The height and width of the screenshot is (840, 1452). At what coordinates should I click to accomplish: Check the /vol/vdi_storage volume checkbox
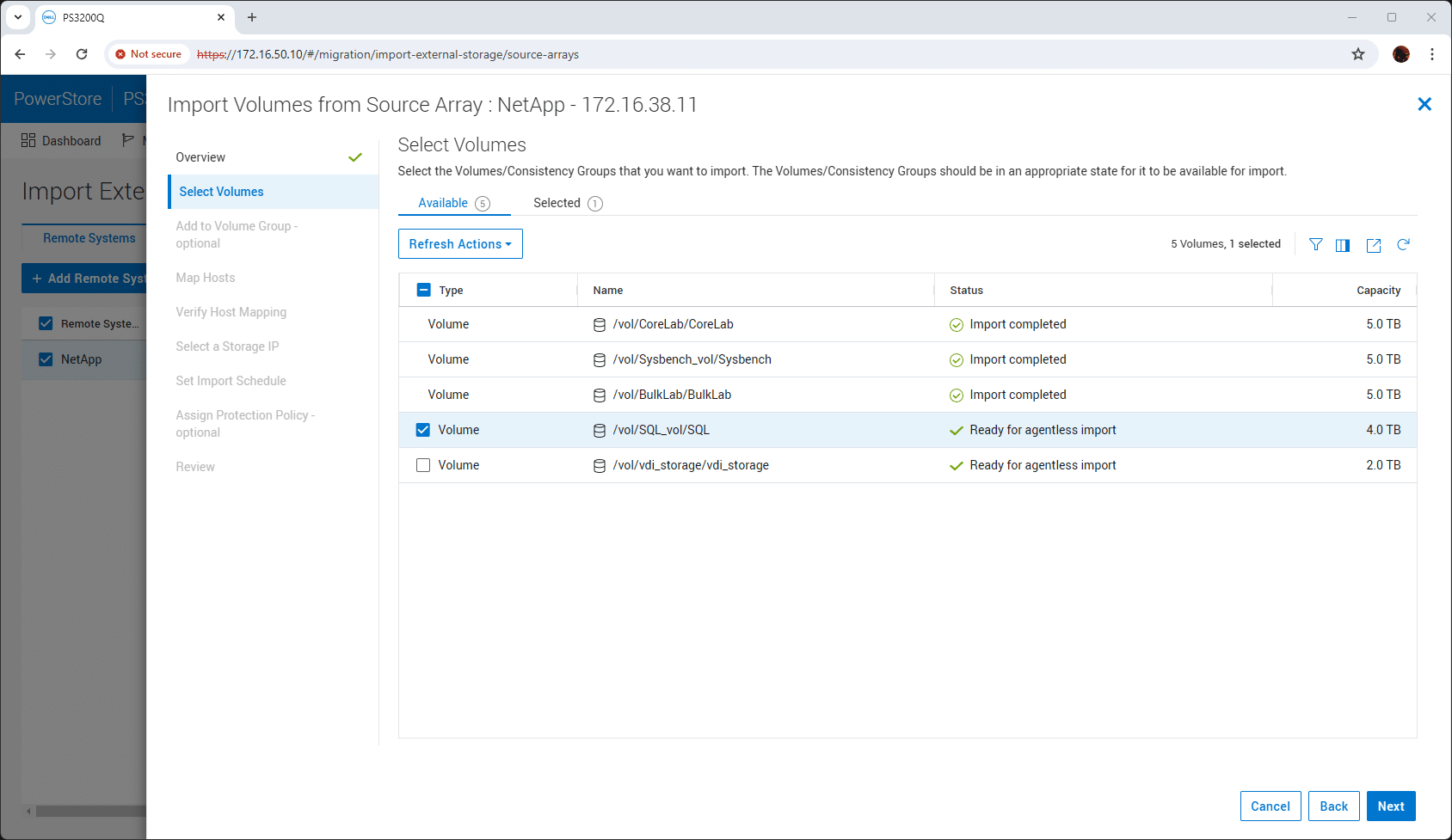pos(423,465)
